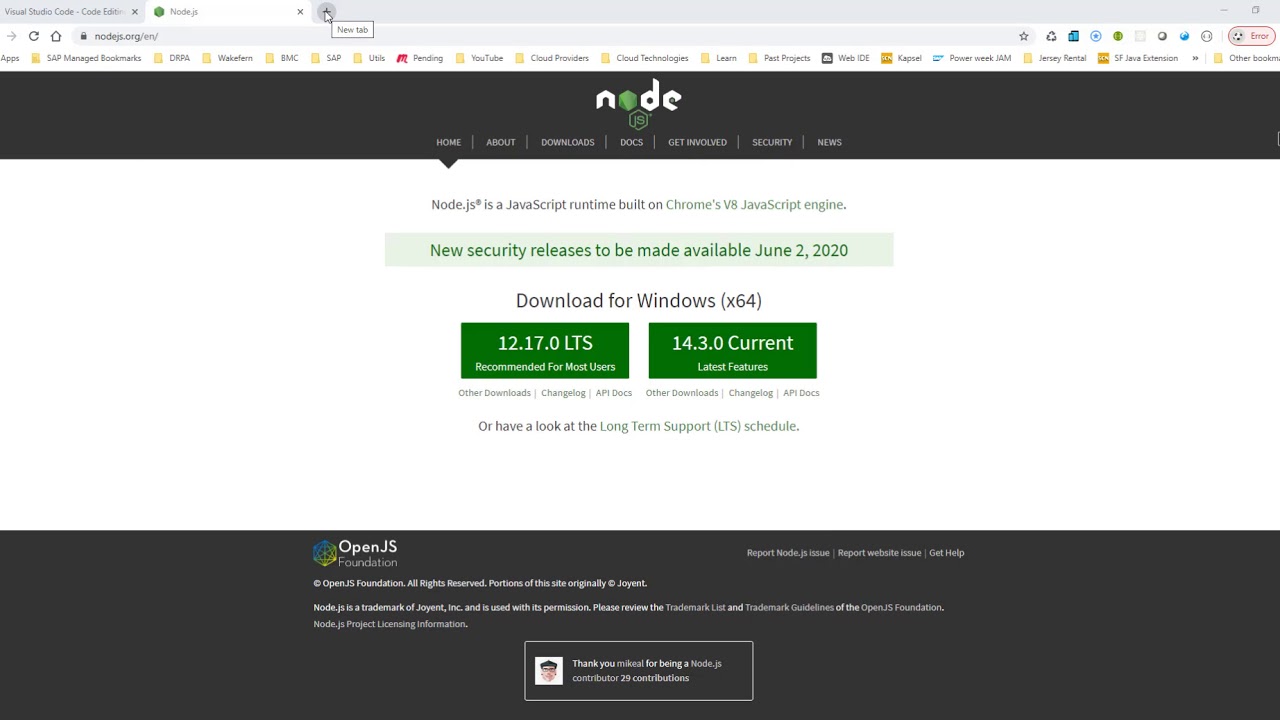Open the Utils bookmarks folder
1280x720 pixels.
click(369, 58)
